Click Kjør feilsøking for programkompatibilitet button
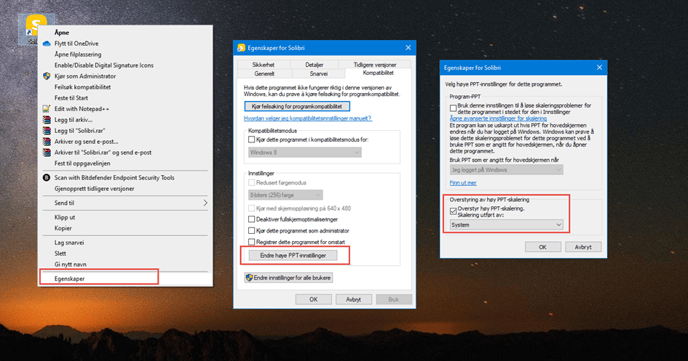 pyautogui.click(x=297, y=106)
